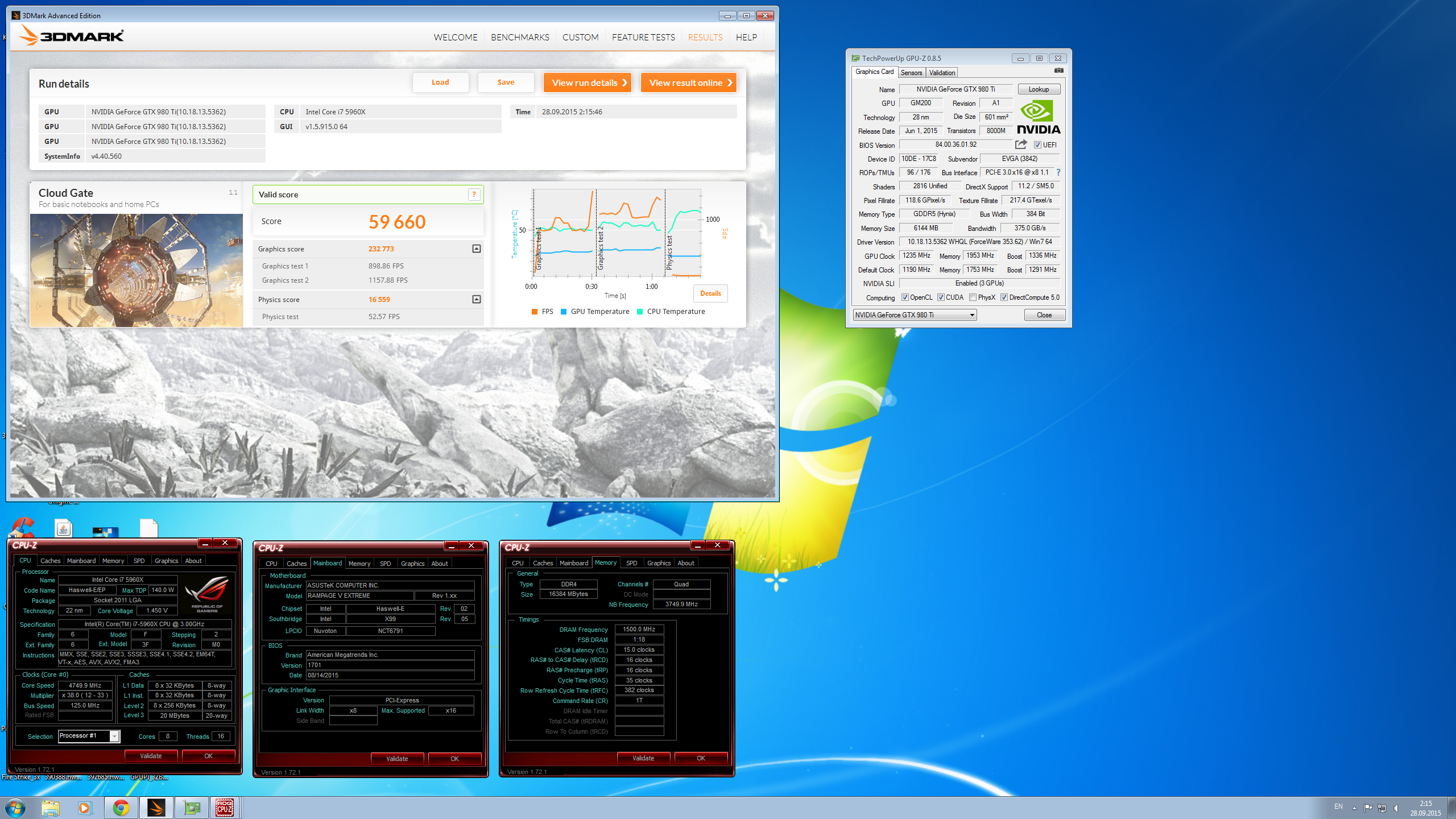
Task: Open the Action Center flag in the tray
Action: click(1368, 808)
